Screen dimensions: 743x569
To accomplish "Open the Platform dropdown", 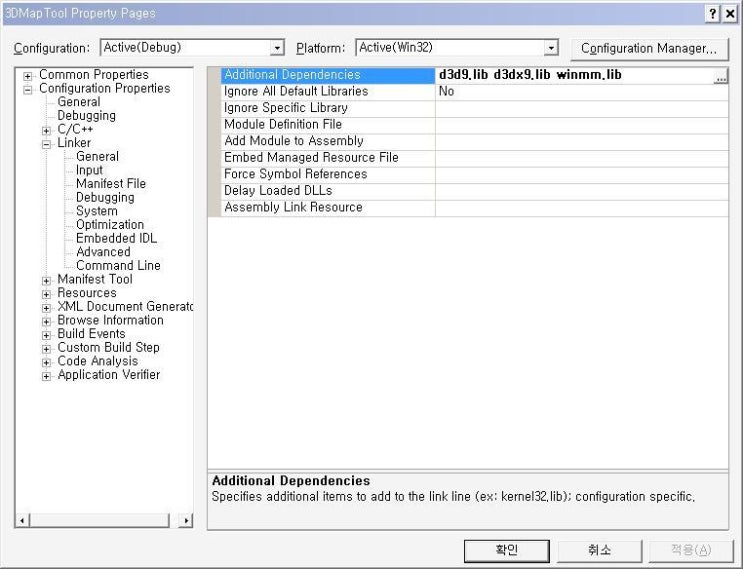I will (x=551, y=48).
